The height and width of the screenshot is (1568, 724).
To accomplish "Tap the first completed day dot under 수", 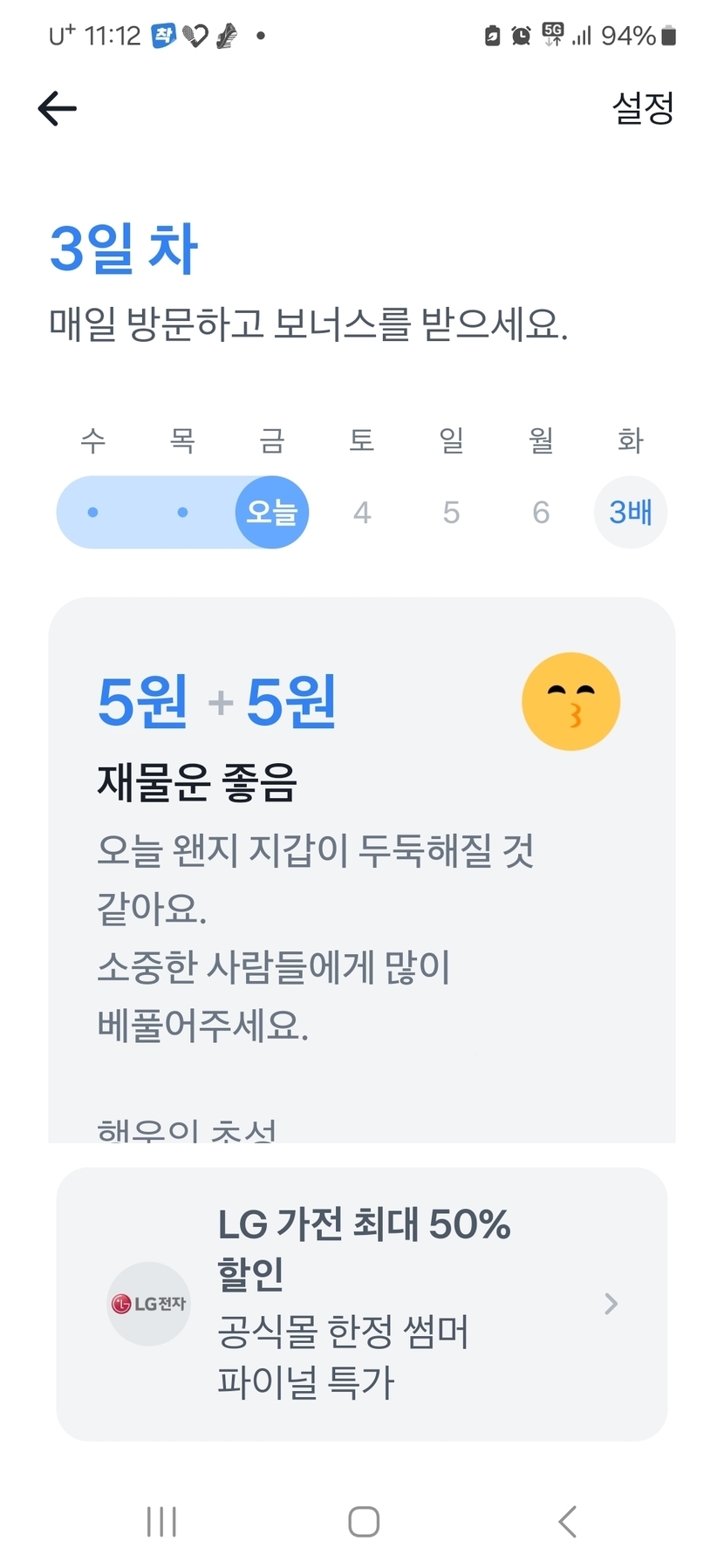I will pyautogui.click(x=93, y=512).
